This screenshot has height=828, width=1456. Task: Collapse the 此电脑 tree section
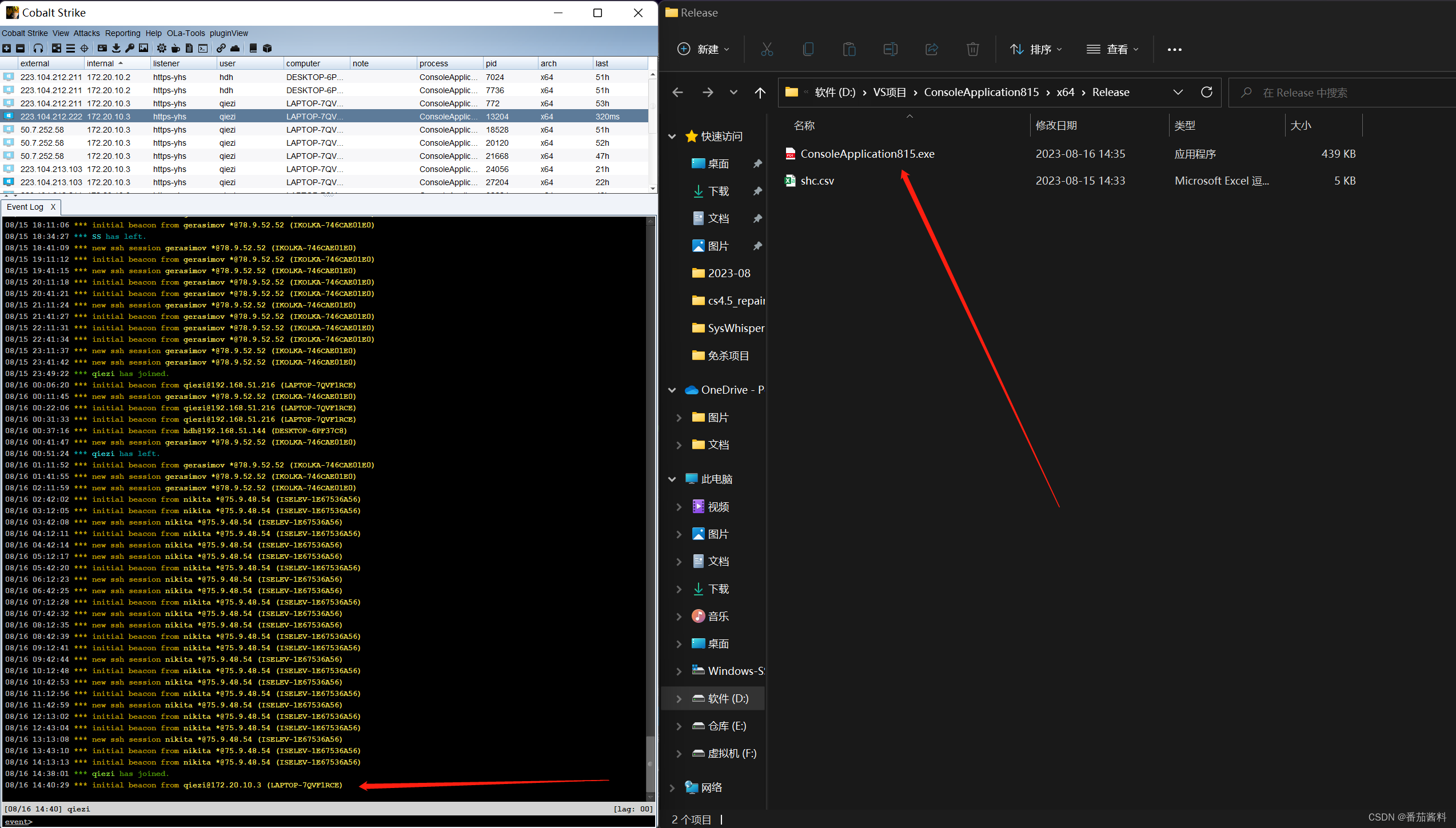(672, 479)
